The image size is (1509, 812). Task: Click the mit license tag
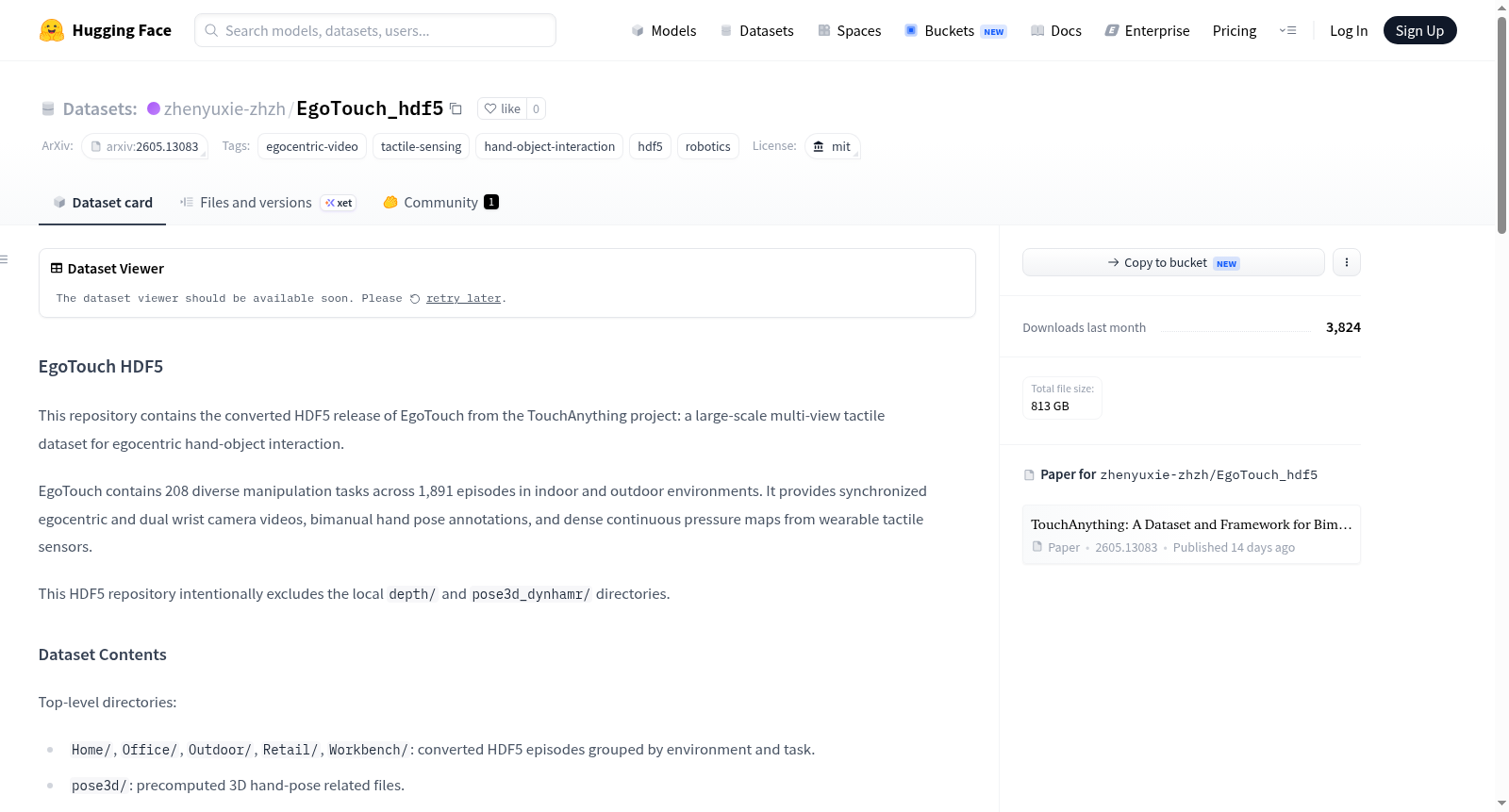click(833, 146)
